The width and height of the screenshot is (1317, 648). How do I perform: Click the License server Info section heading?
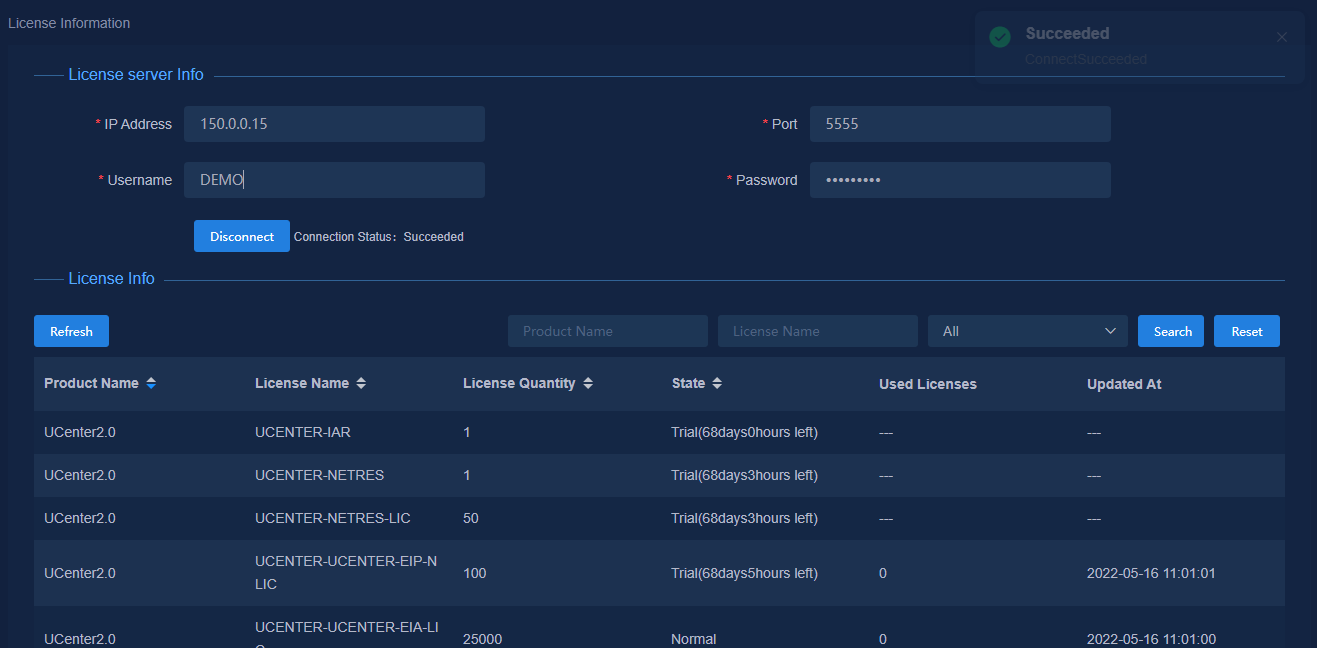point(136,75)
